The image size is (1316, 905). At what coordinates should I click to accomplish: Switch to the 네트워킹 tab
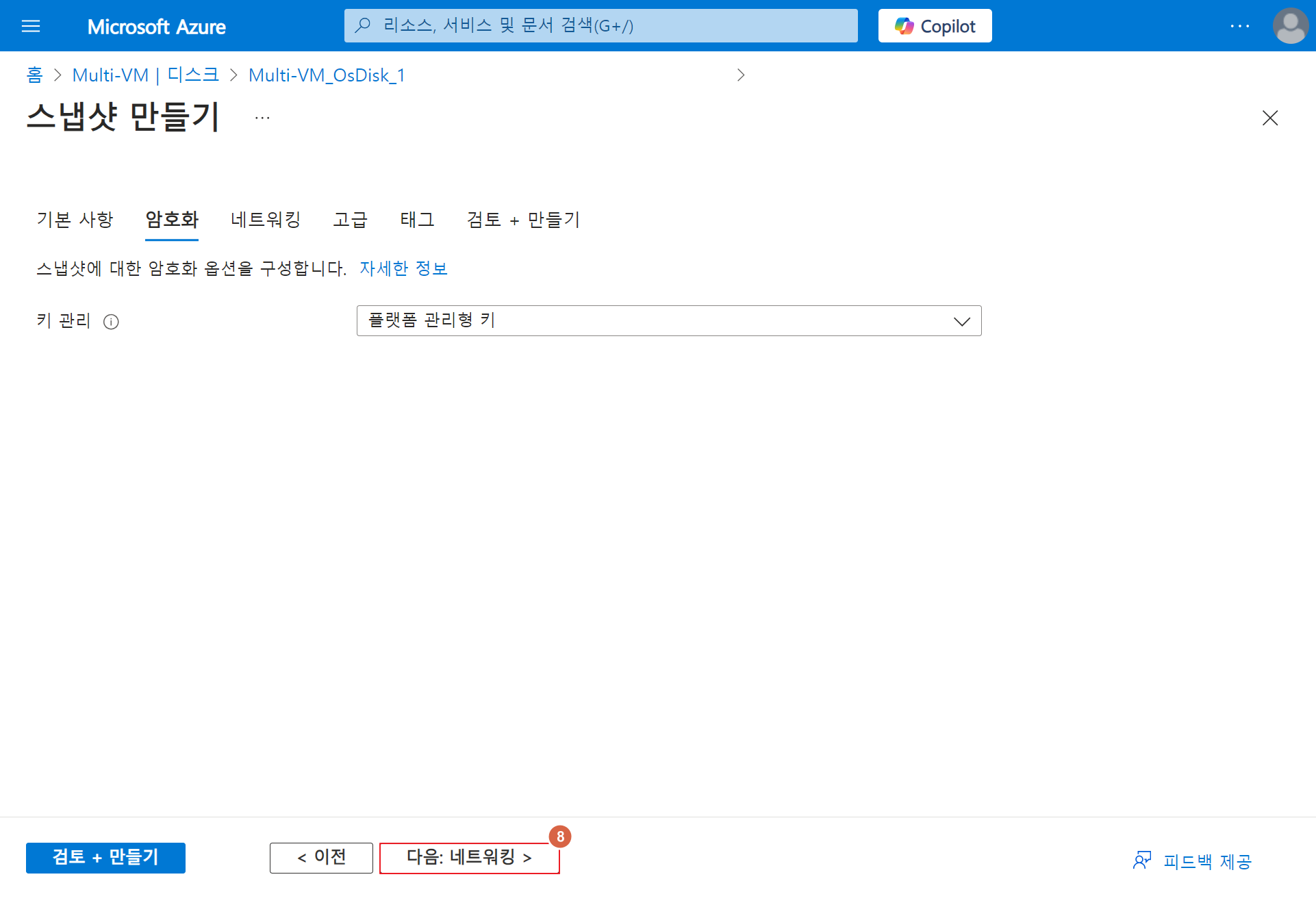[x=266, y=220]
